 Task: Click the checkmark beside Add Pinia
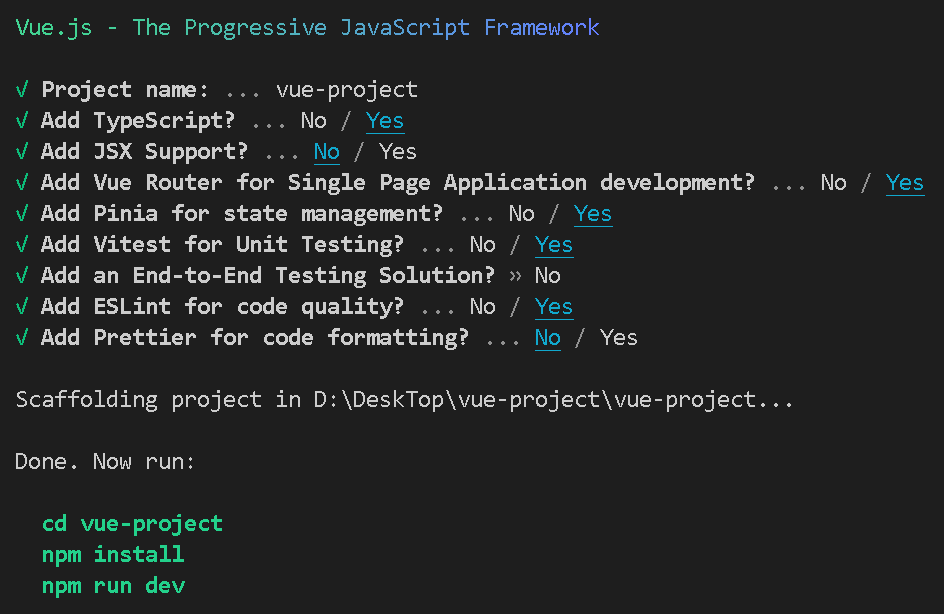click(22, 214)
